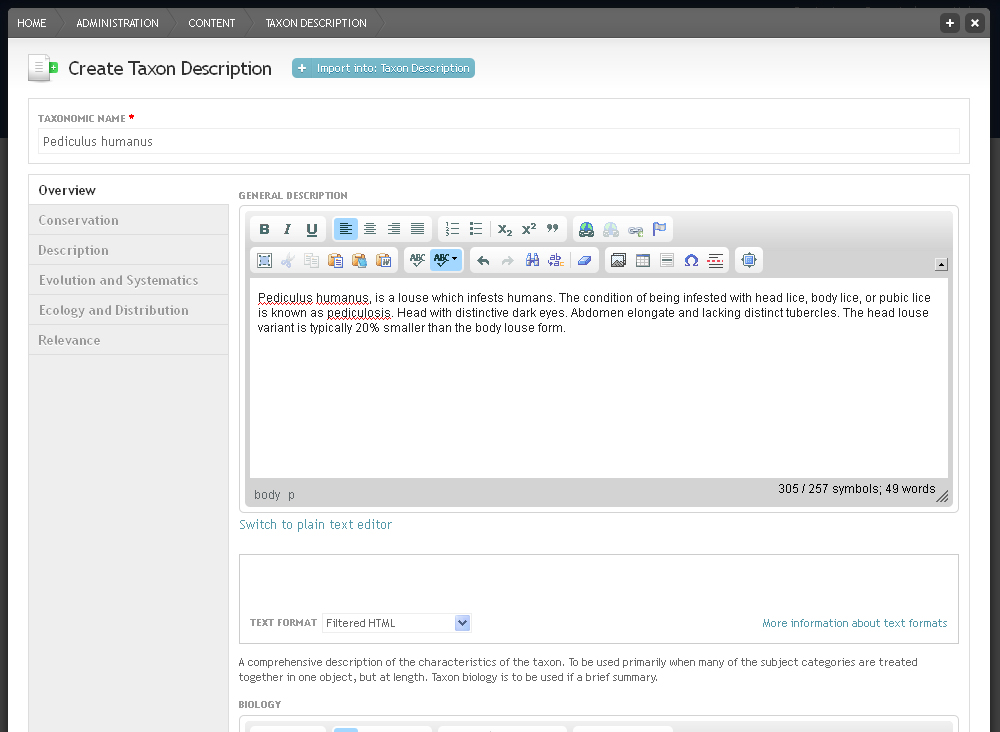Click Switch to plain text editor link

[315, 524]
